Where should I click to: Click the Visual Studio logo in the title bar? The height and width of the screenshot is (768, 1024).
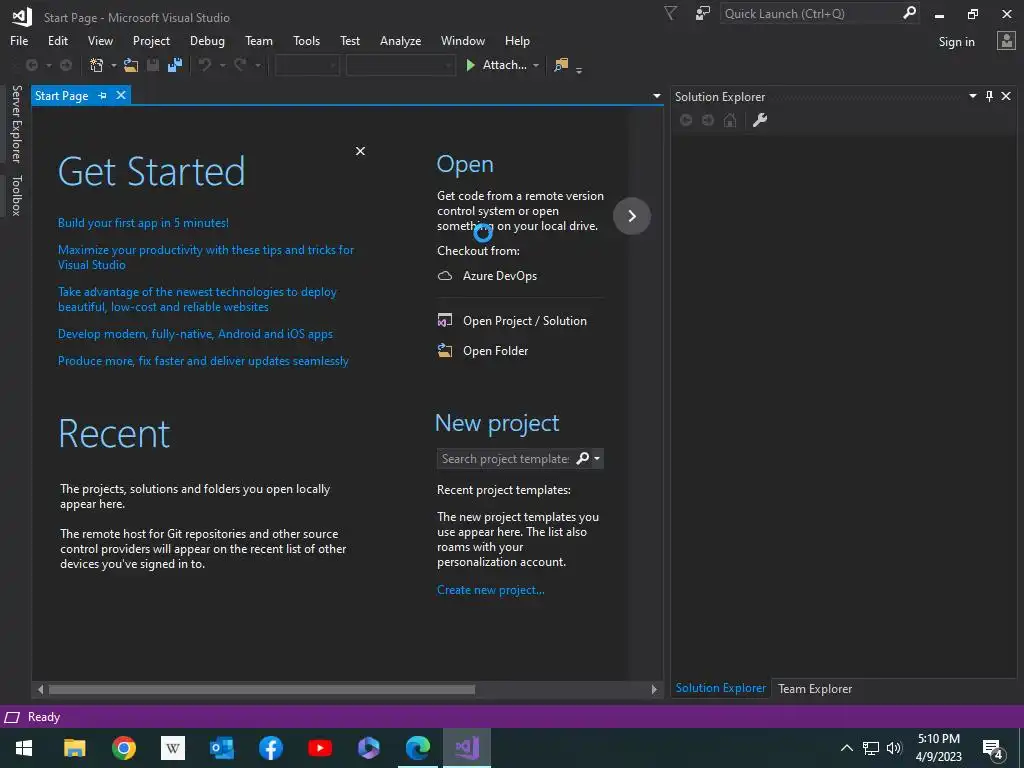pos(22,16)
